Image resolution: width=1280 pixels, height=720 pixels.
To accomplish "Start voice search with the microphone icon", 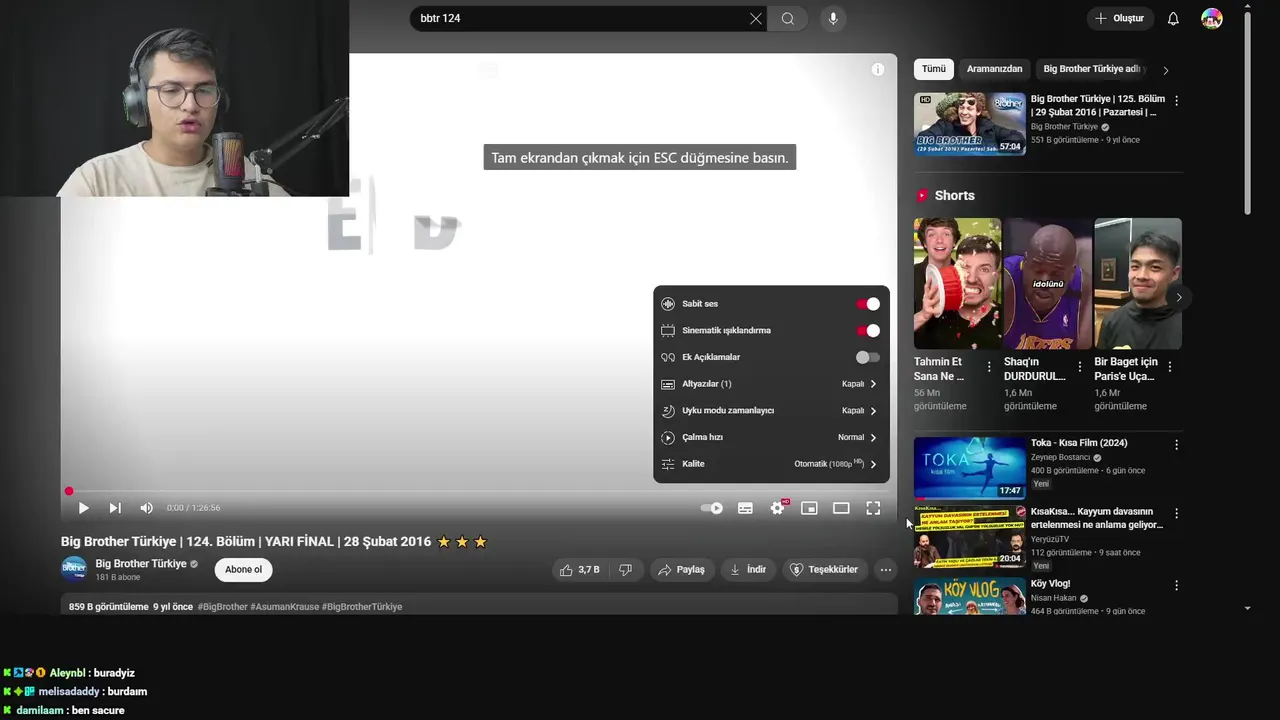I will (833, 18).
